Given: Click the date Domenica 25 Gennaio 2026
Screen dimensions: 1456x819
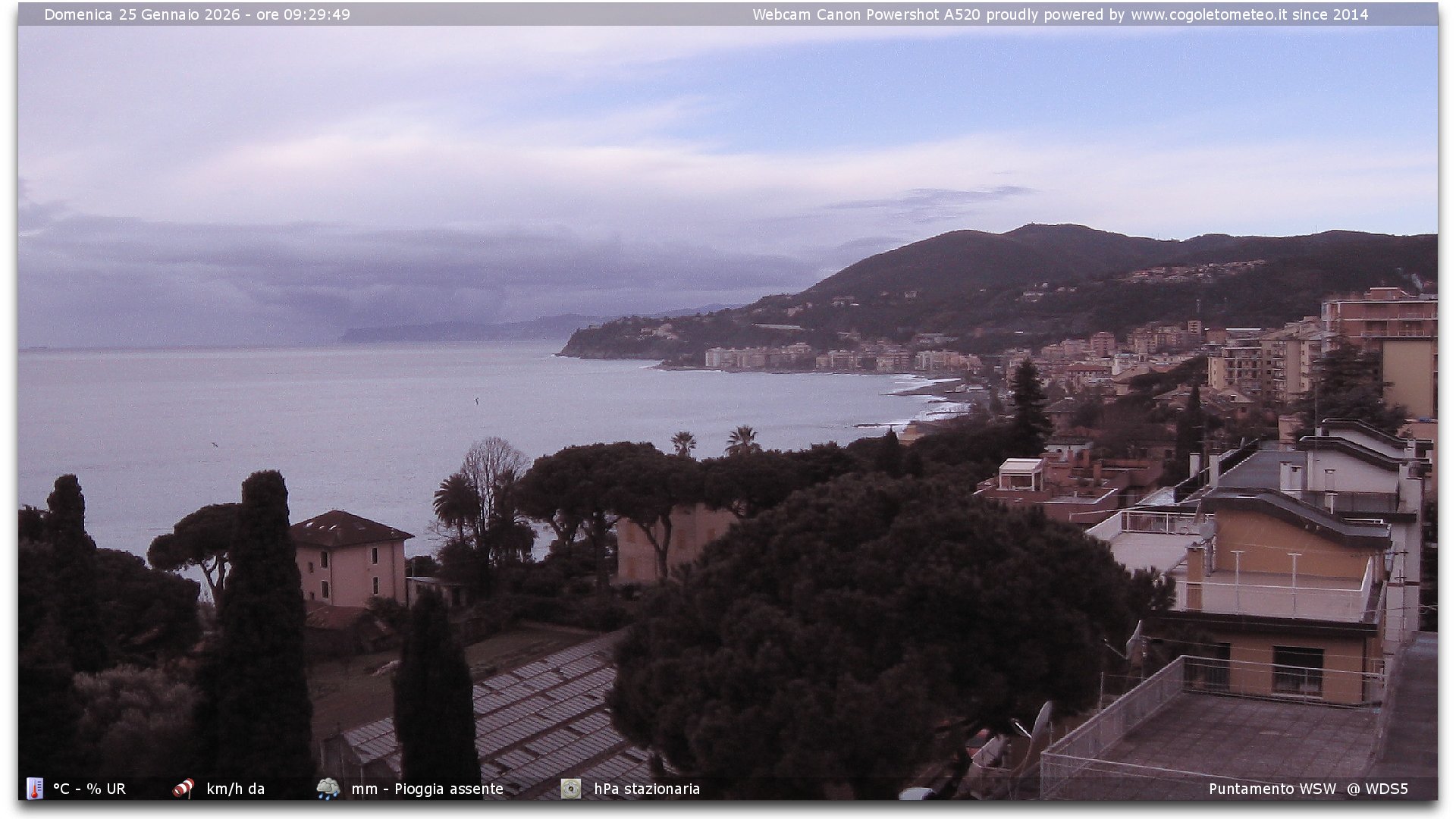Looking at the screenshot, I should (x=142, y=14).
